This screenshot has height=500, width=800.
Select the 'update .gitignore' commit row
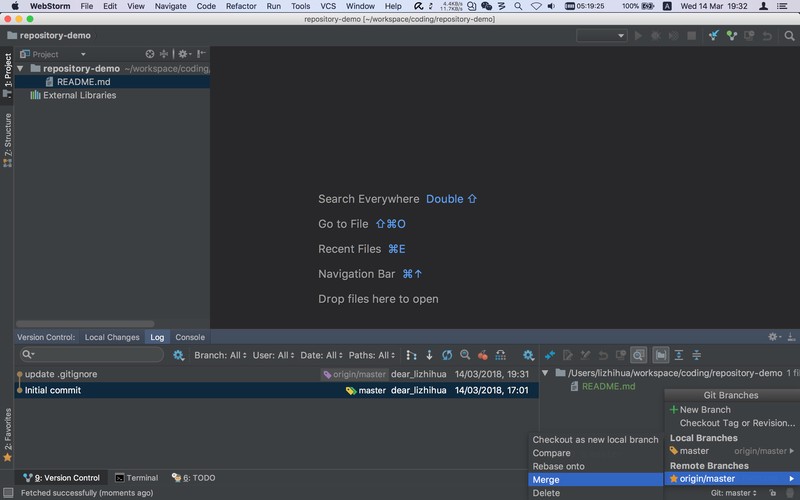276,374
